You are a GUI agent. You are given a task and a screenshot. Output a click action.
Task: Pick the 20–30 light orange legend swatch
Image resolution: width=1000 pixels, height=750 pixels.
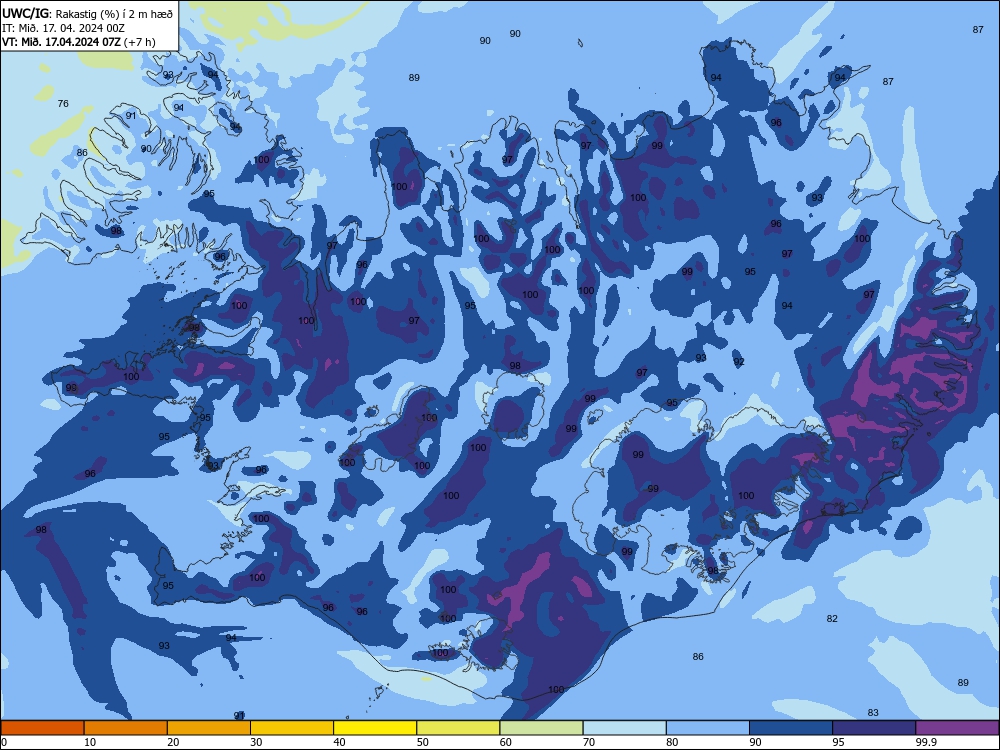(209, 728)
